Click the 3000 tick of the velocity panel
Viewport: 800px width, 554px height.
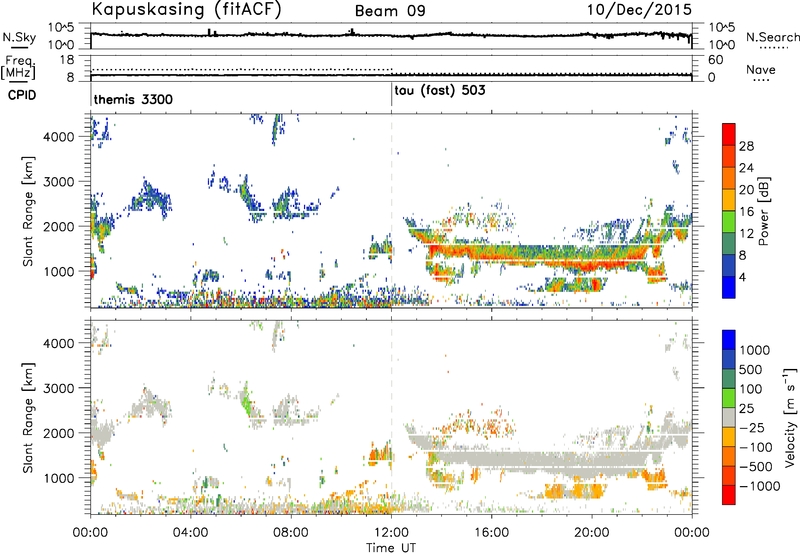59,388
